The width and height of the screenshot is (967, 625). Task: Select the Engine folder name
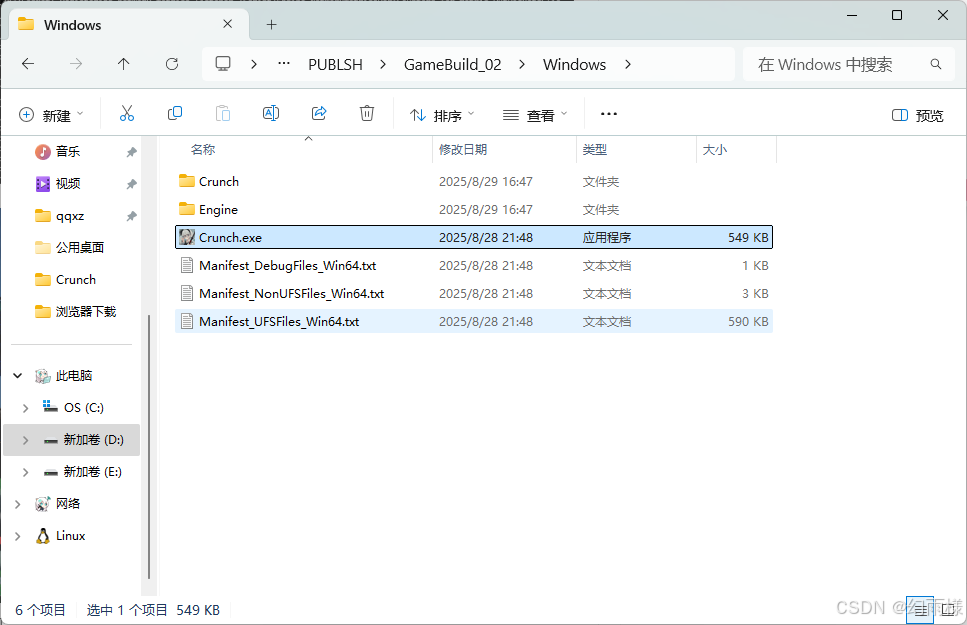pos(218,210)
